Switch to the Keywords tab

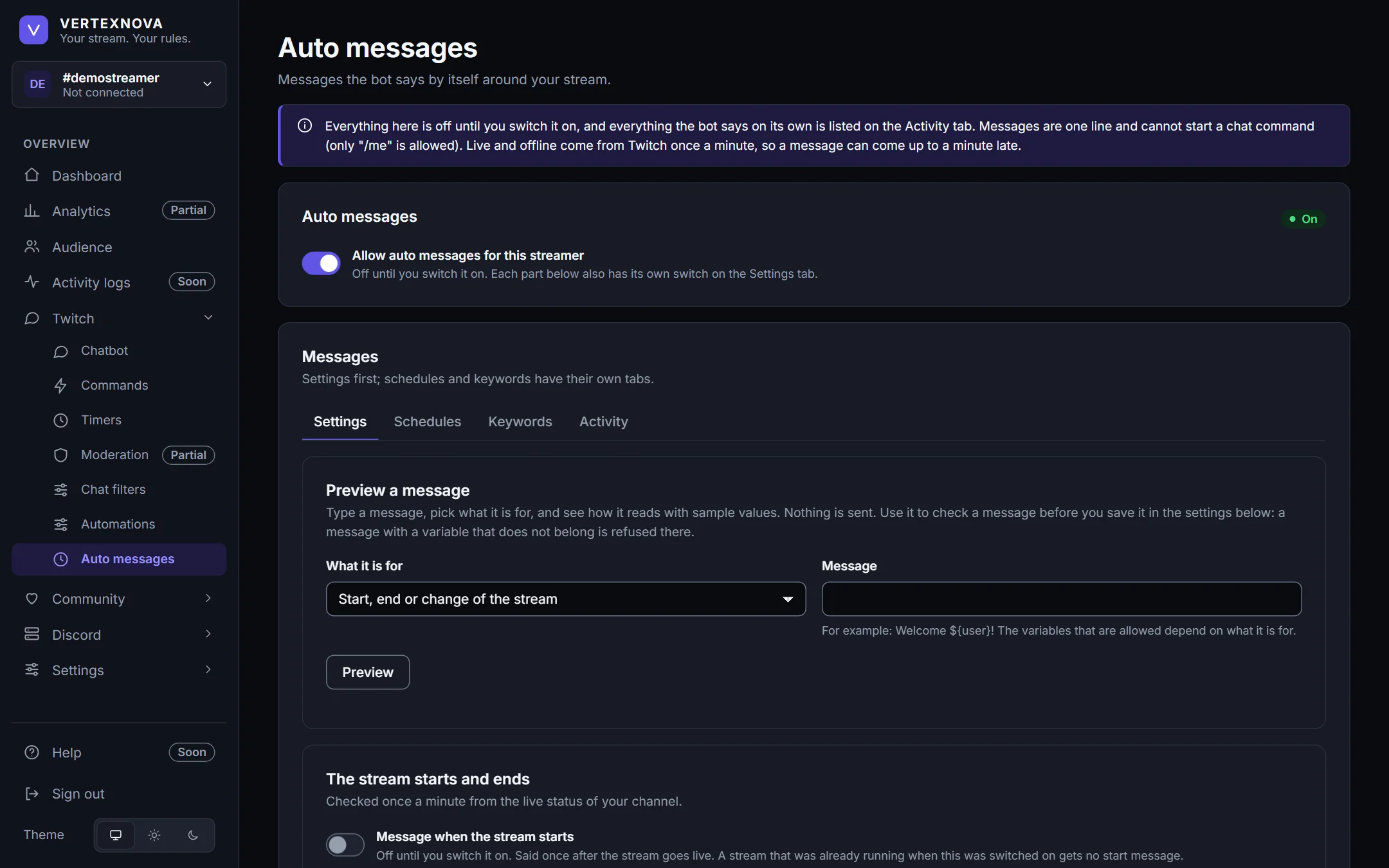(520, 422)
